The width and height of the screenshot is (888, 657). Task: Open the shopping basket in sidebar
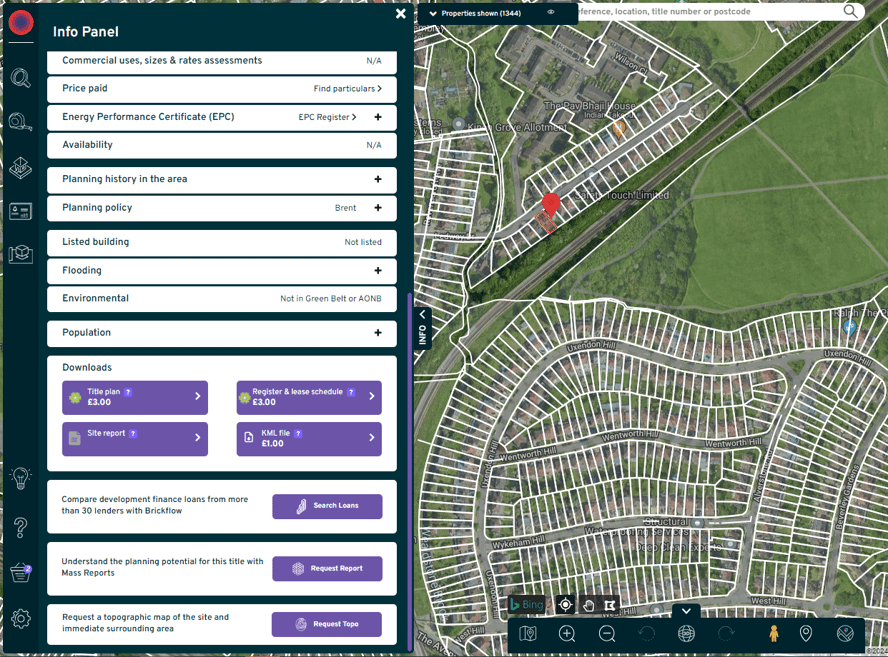(21, 573)
